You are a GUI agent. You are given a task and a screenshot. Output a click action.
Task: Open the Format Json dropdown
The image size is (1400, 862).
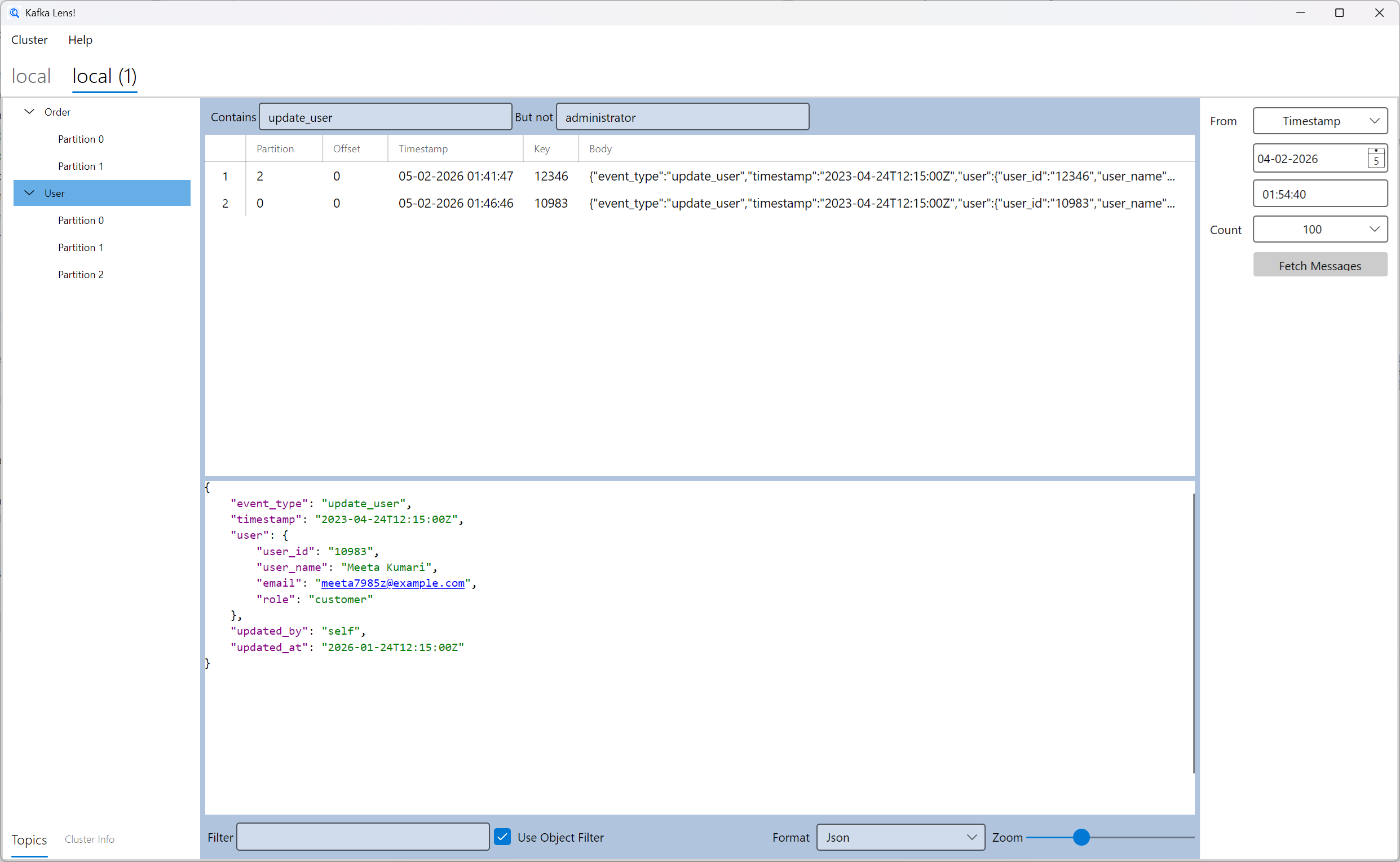(900, 837)
